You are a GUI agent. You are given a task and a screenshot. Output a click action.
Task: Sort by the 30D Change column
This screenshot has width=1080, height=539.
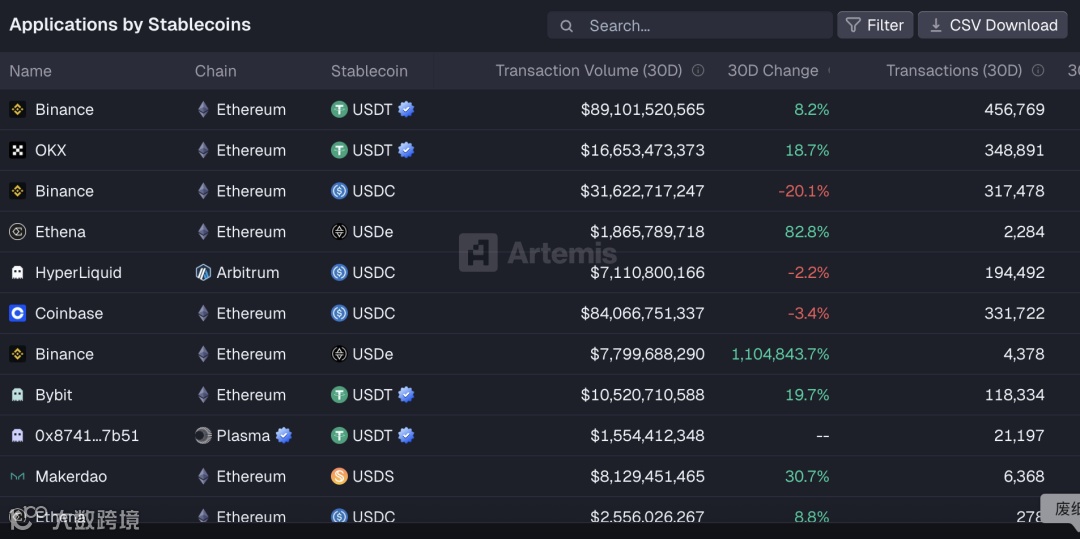click(772, 71)
